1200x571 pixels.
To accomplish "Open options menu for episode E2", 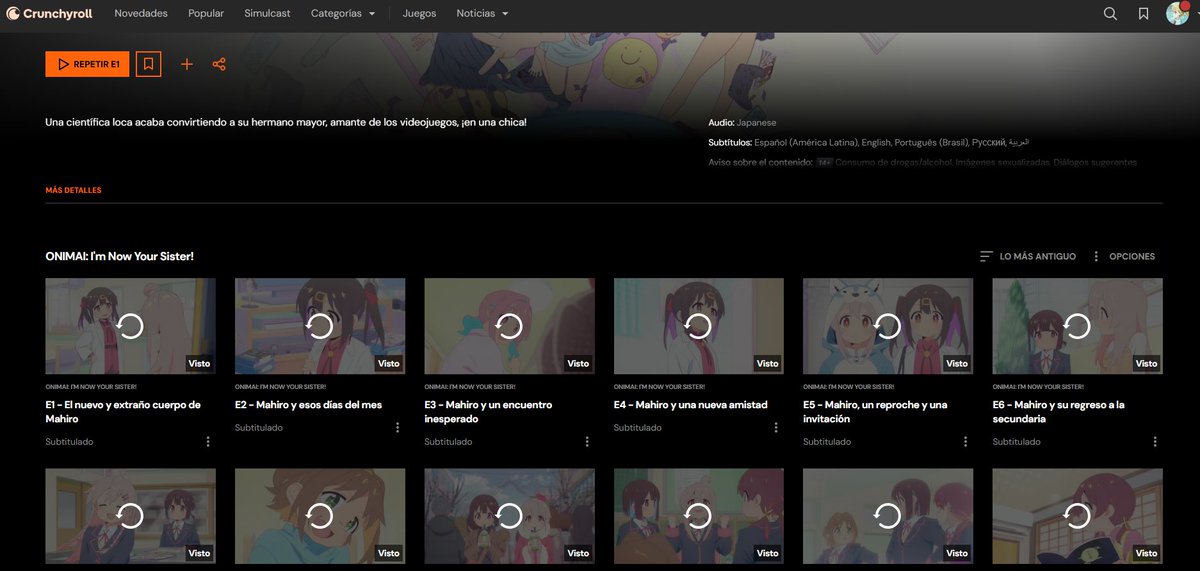I will pos(397,427).
